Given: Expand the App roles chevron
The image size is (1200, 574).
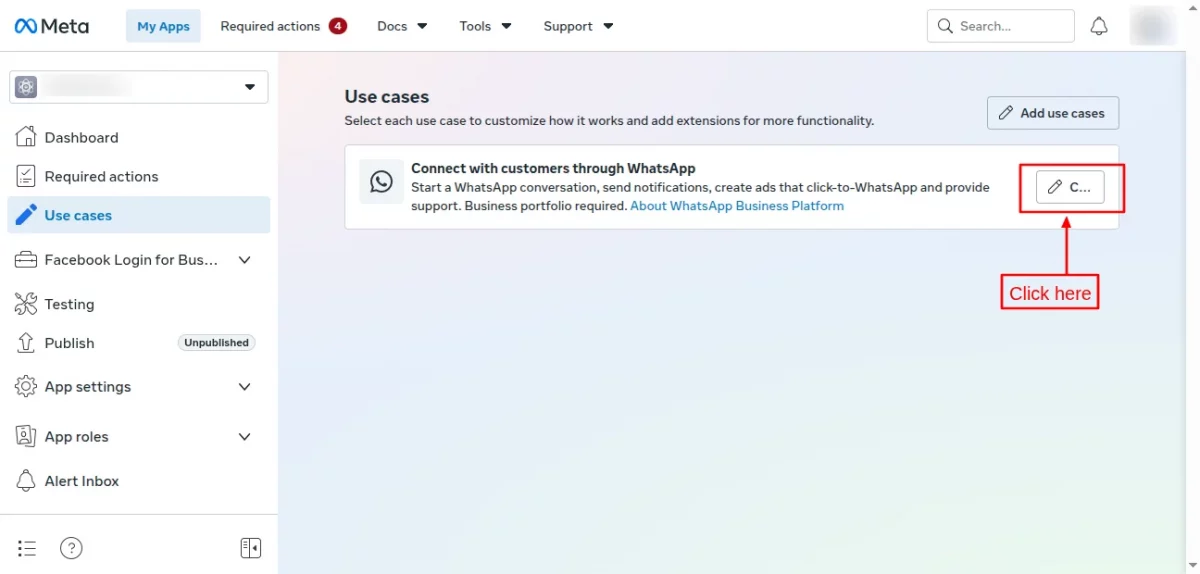Looking at the screenshot, I should (x=244, y=437).
